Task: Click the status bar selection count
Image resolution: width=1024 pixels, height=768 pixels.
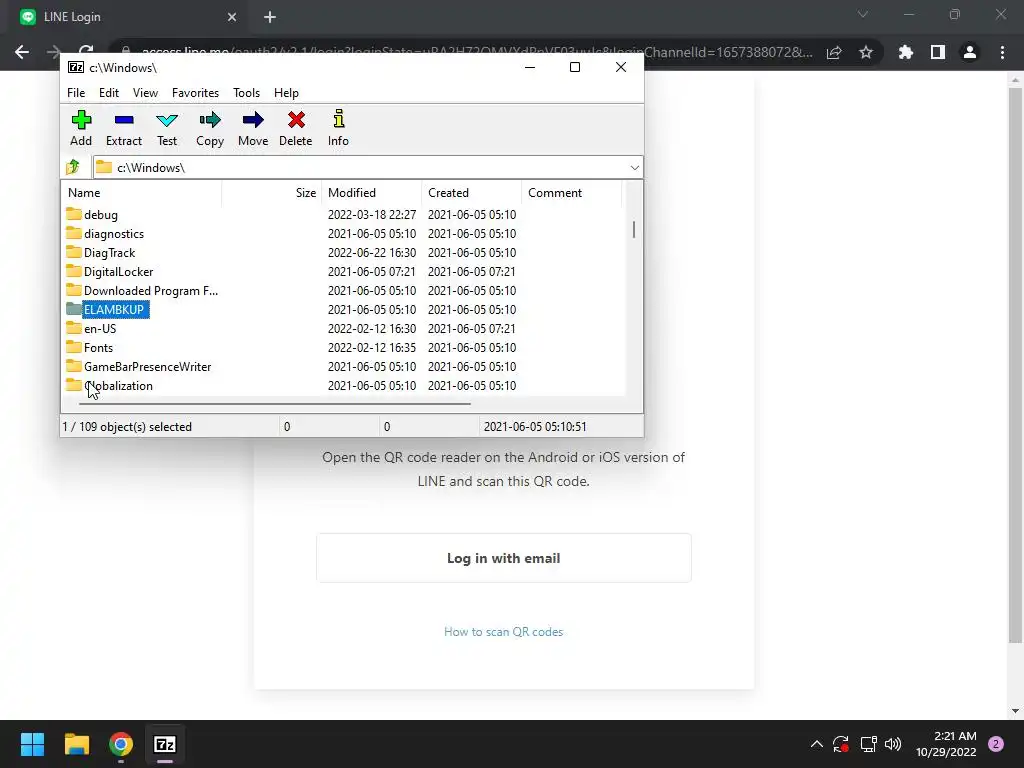Action: click(127, 426)
